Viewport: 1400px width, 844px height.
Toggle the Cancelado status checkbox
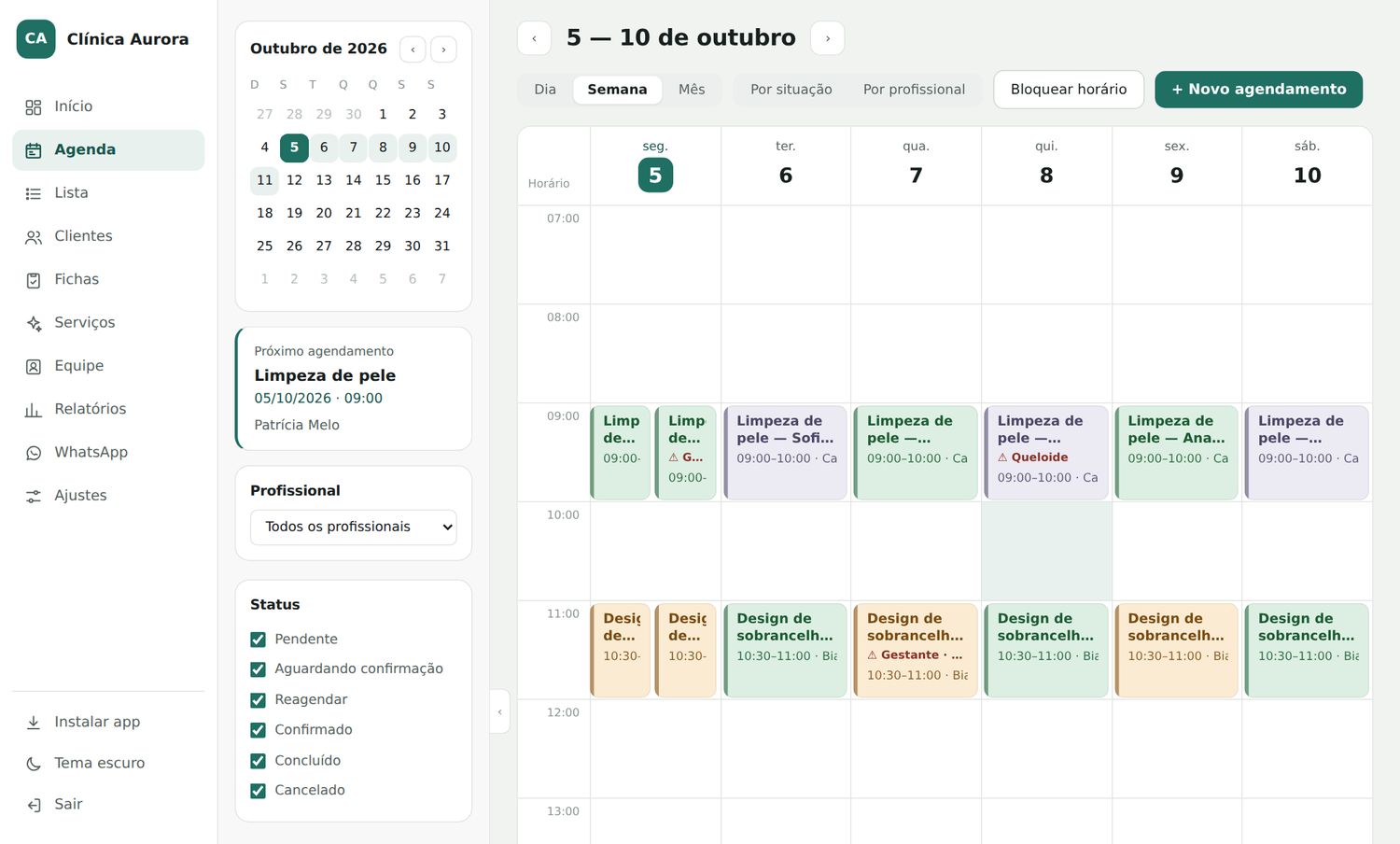[x=259, y=791]
